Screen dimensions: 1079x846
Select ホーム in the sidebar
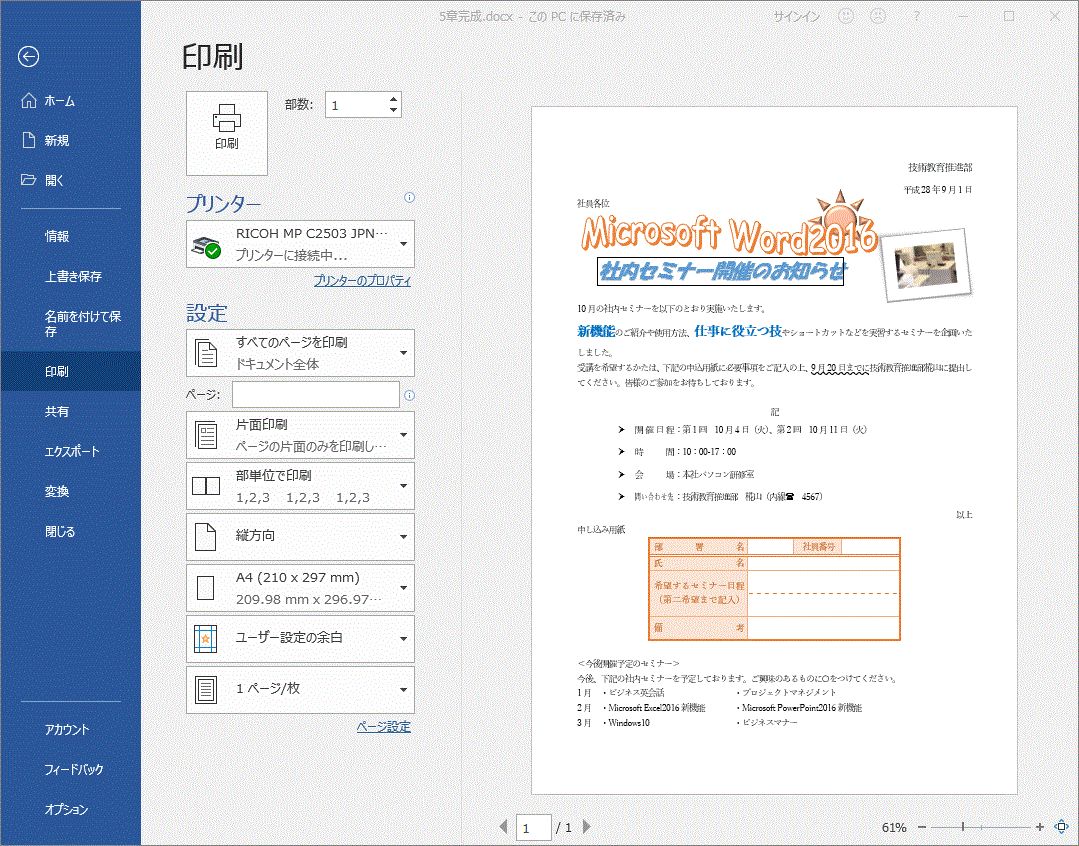(x=70, y=101)
